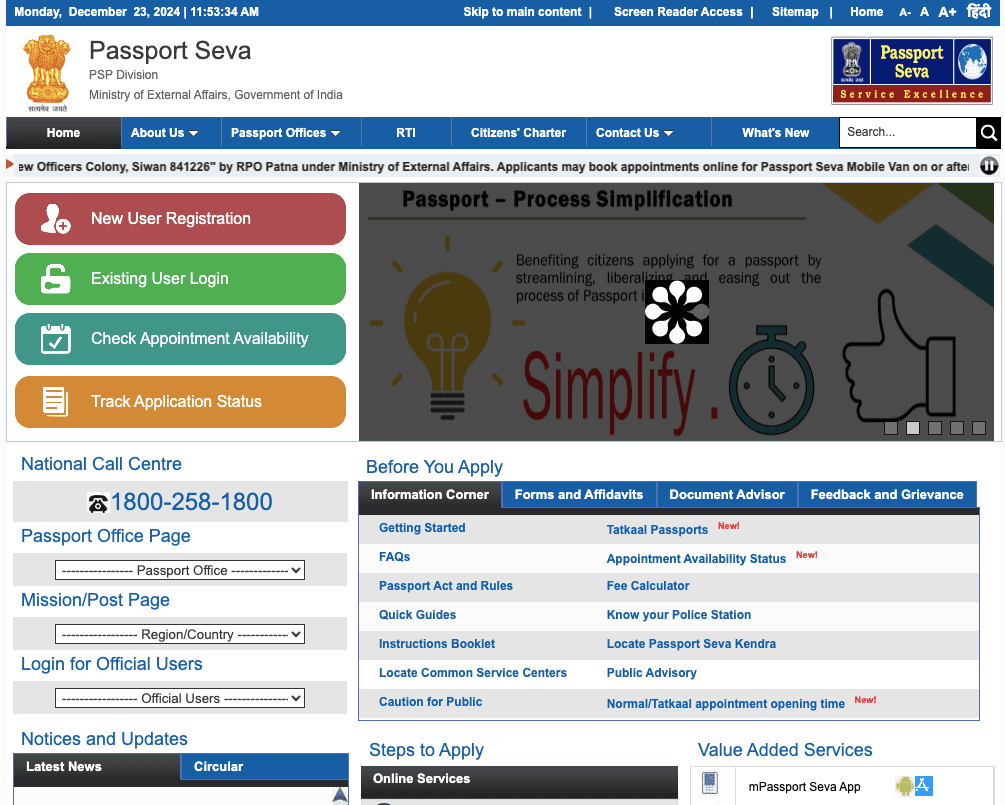Open Know your Police Station link

[x=679, y=615]
